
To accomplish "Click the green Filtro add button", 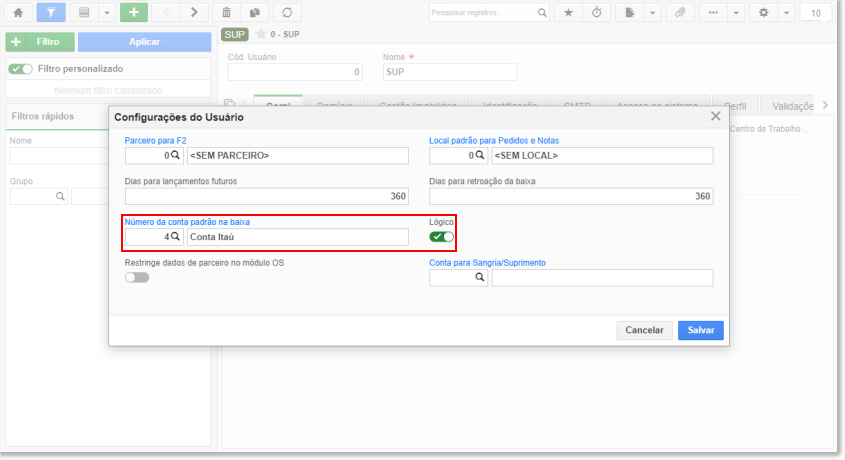I will (x=40, y=41).
